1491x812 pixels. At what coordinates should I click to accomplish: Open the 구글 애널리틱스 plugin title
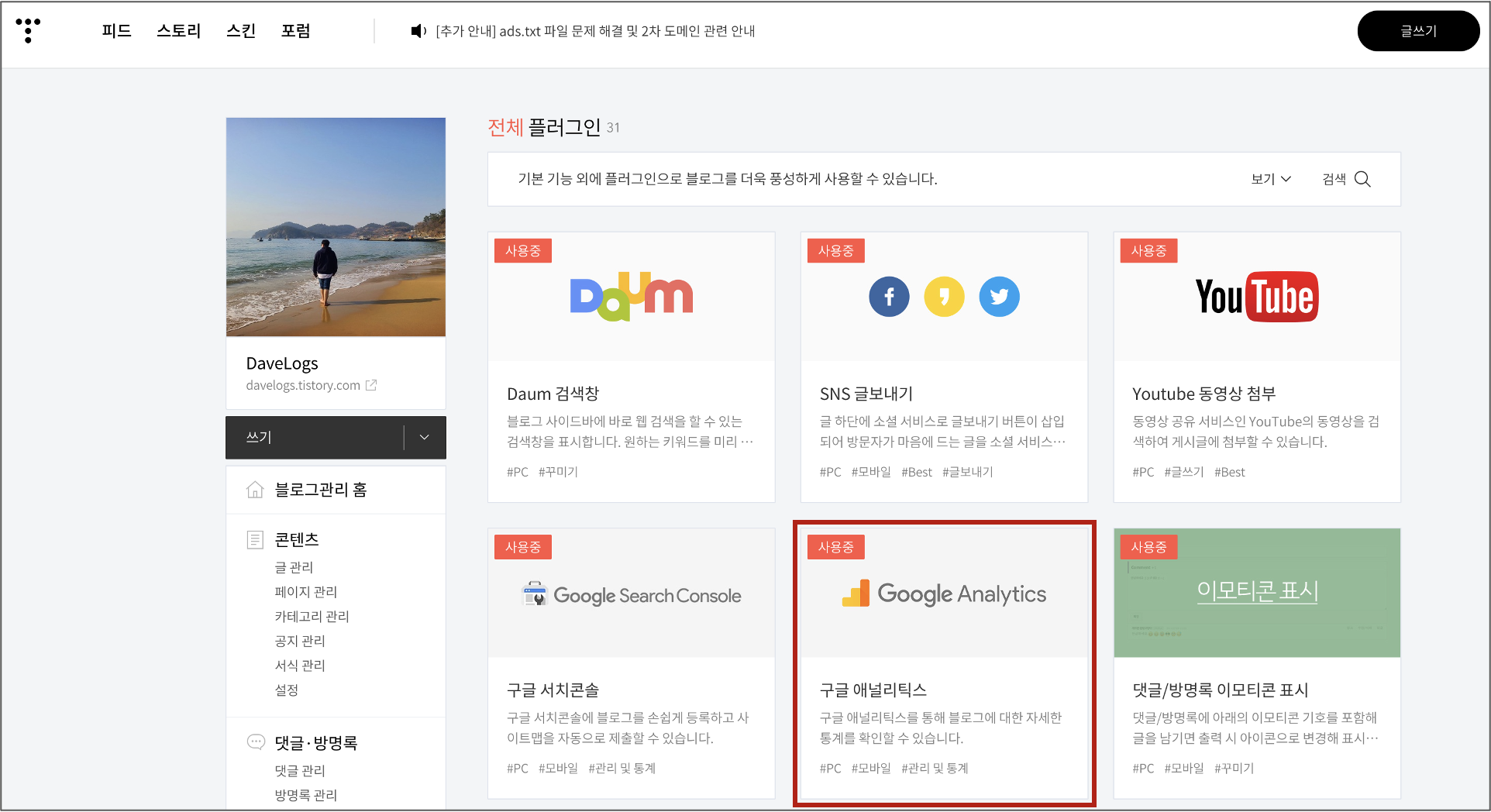[873, 690]
